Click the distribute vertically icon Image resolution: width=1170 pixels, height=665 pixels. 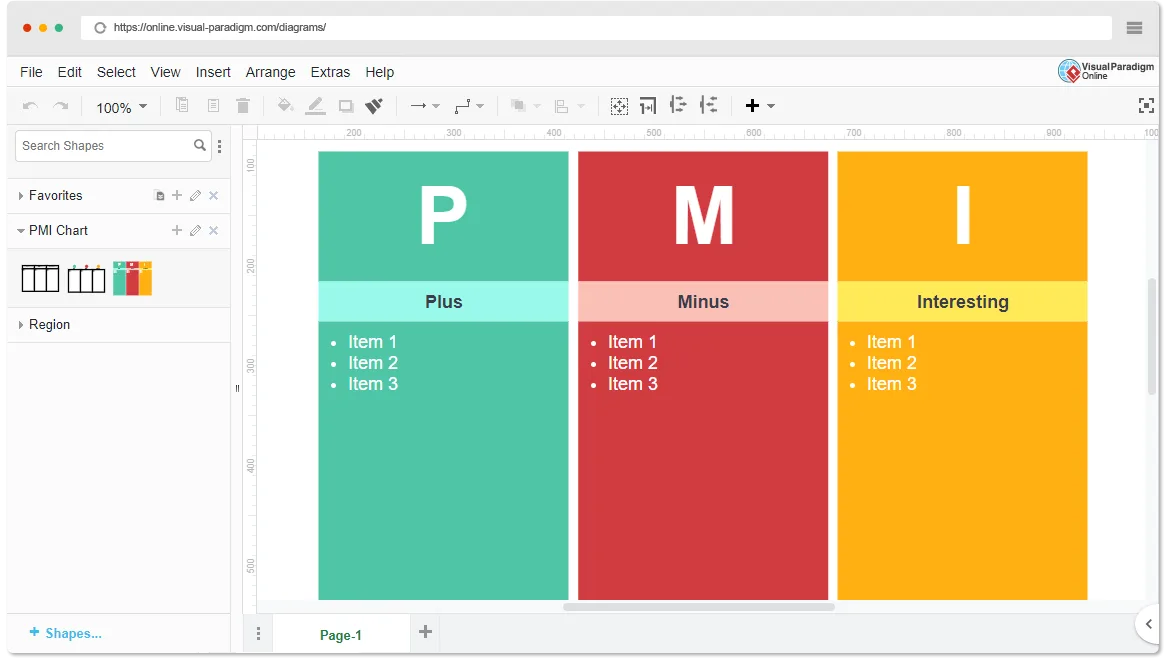click(x=708, y=105)
